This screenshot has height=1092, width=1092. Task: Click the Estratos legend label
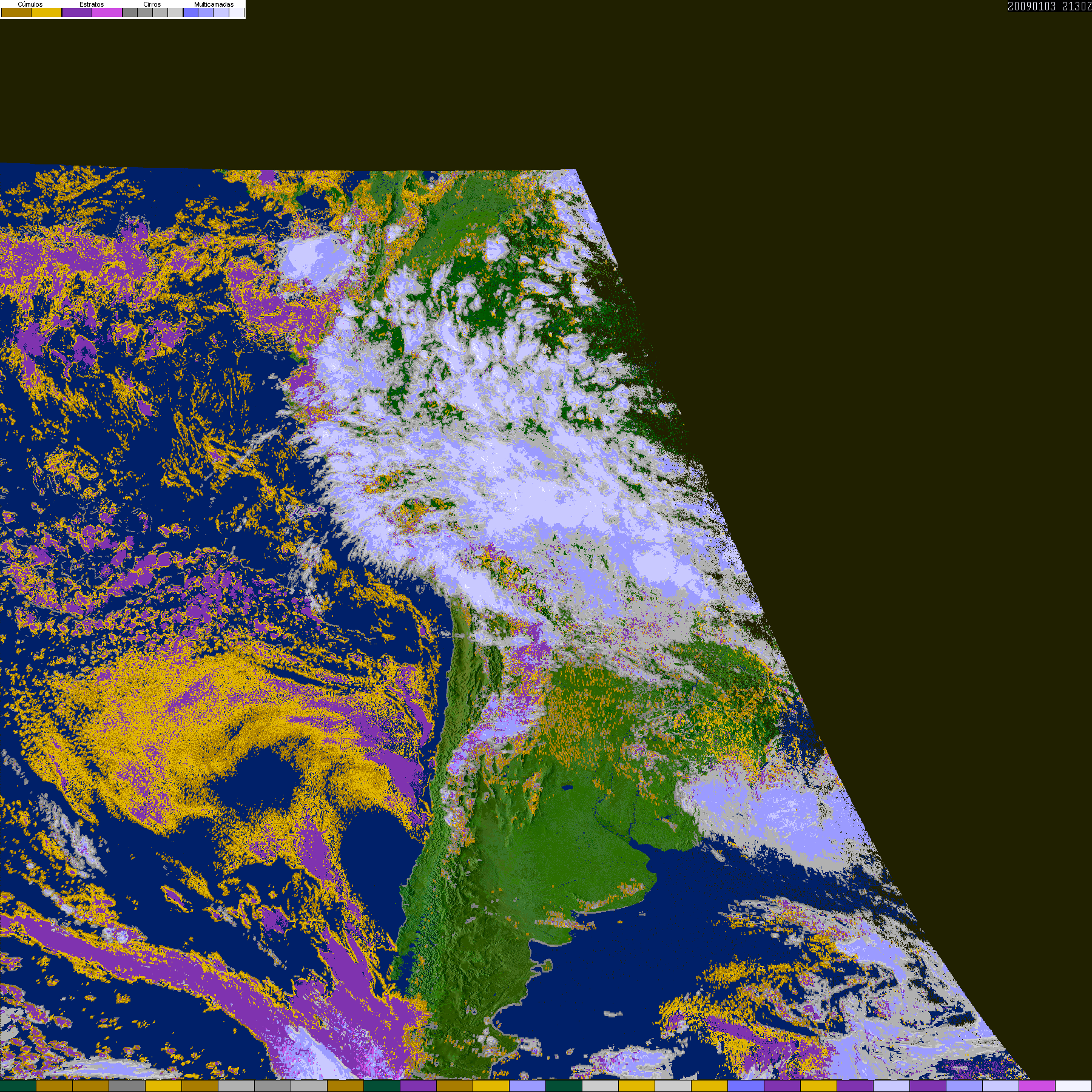click(x=92, y=4)
